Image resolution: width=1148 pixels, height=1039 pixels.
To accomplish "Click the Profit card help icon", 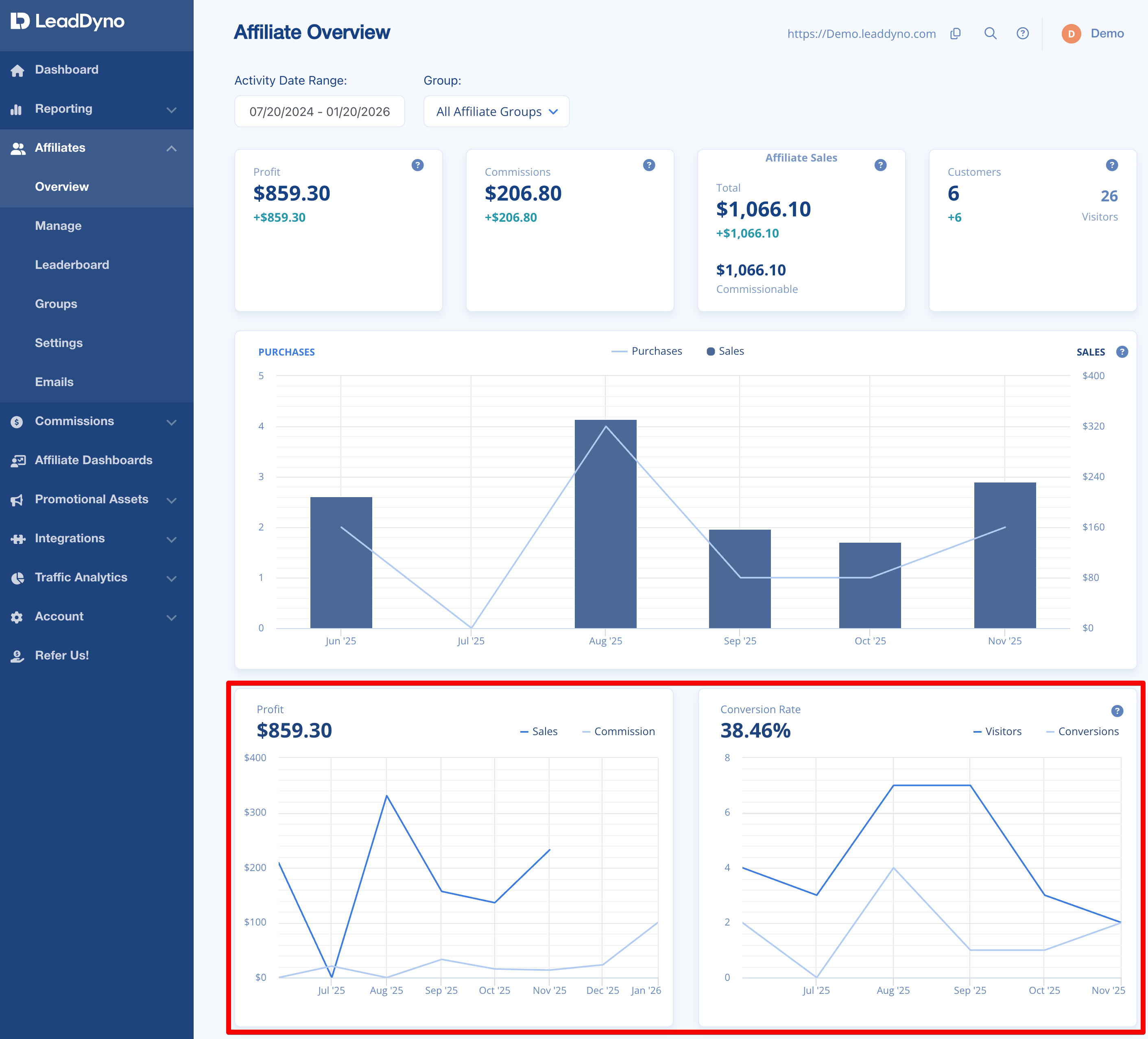I will coord(417,165).
